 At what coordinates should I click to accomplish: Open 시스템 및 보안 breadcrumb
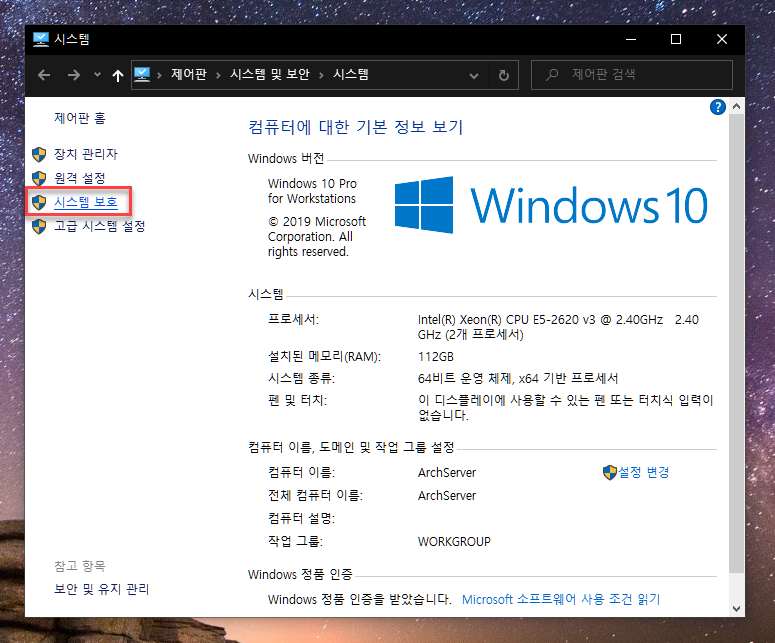click(x=270, y=75)
